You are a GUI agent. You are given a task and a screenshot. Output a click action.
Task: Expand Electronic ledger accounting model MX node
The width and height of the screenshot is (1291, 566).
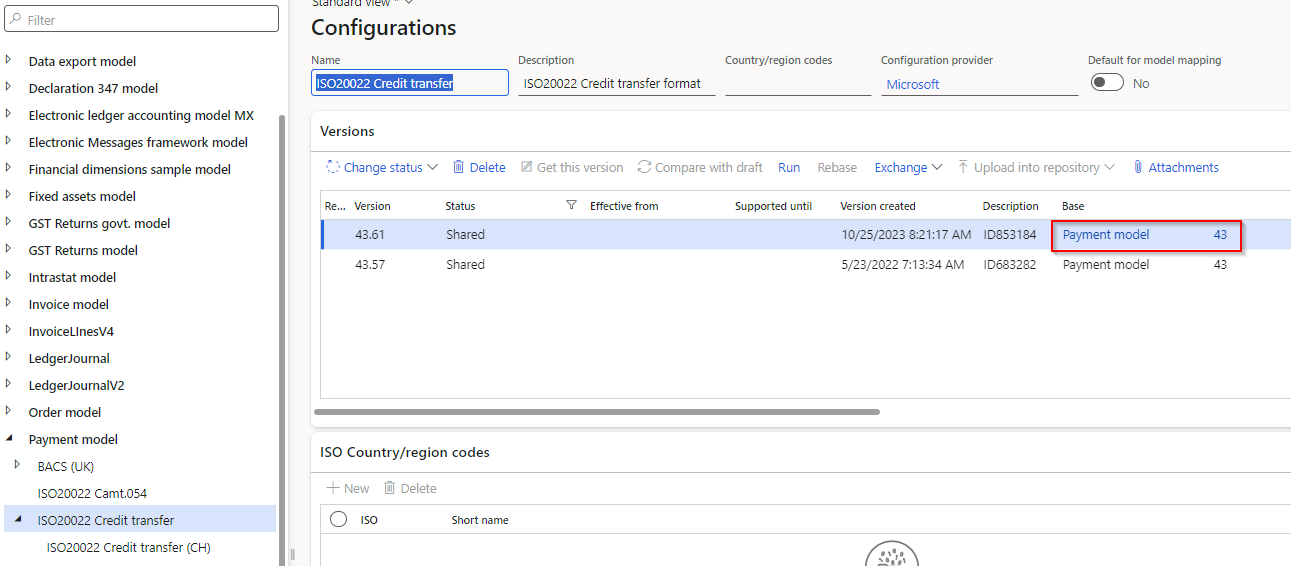(x=8, y=114)
